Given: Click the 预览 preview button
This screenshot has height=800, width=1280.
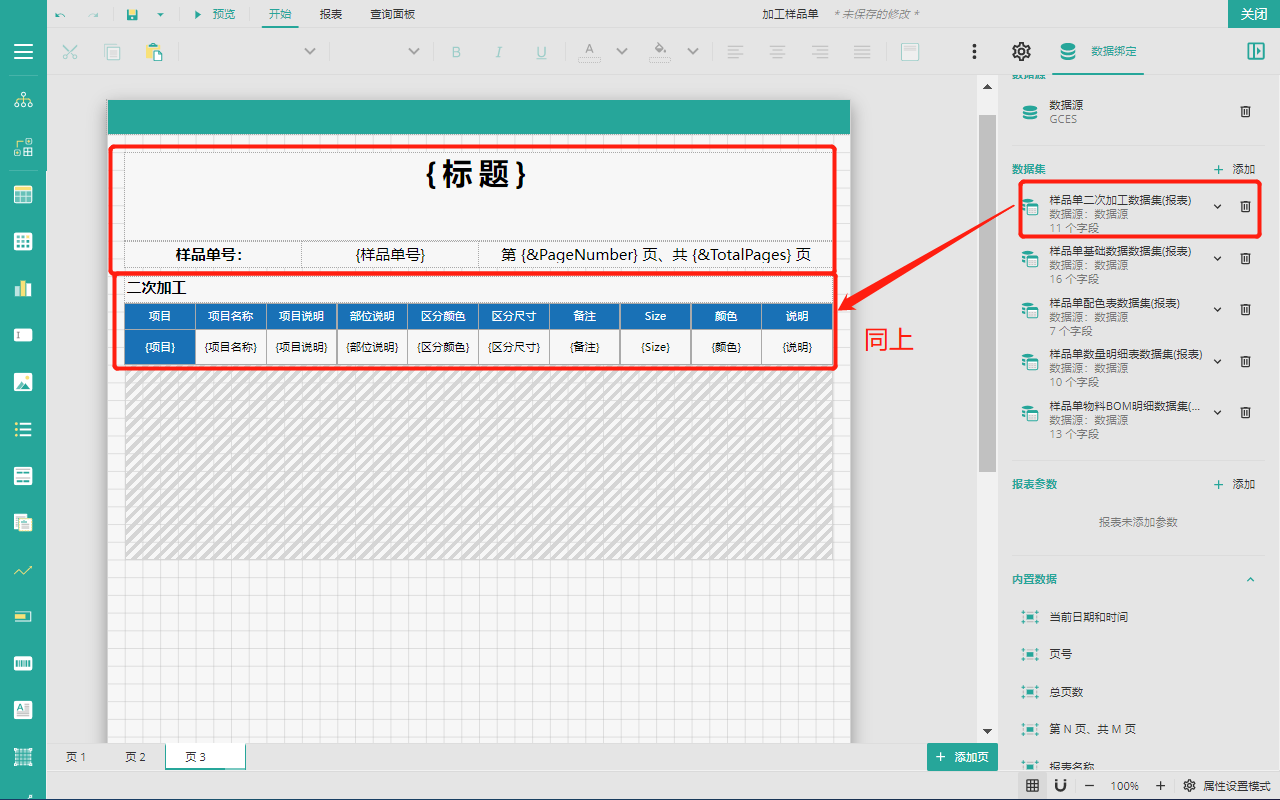Looking at the screenshot, I should 214,14.
